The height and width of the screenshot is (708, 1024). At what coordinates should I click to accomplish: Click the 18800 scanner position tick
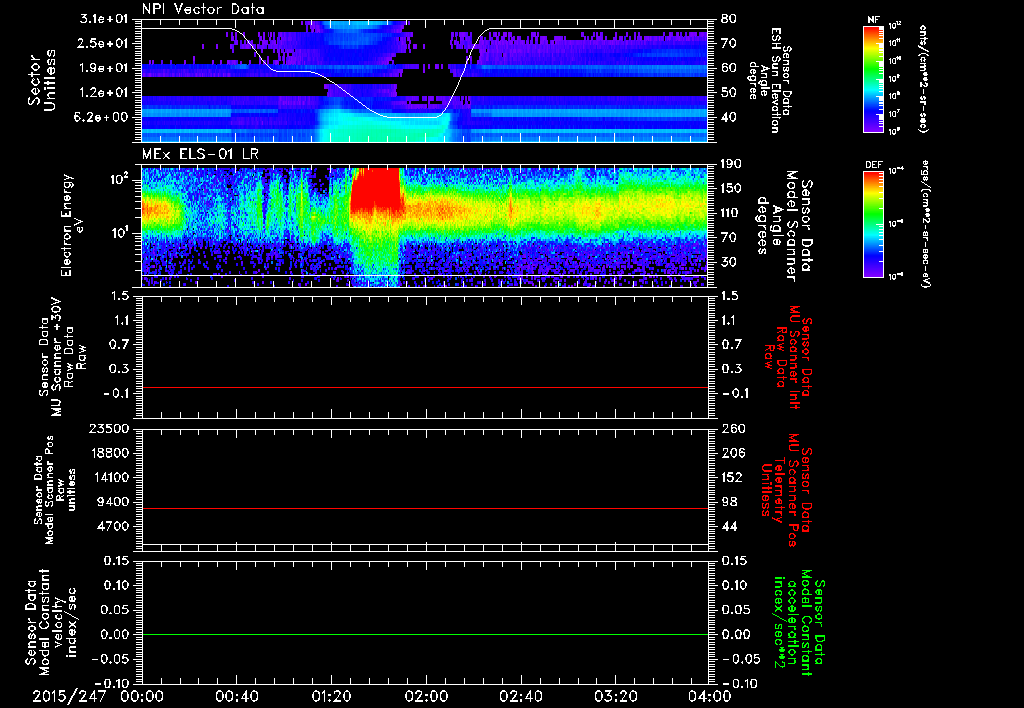click(x=108, y=453)
